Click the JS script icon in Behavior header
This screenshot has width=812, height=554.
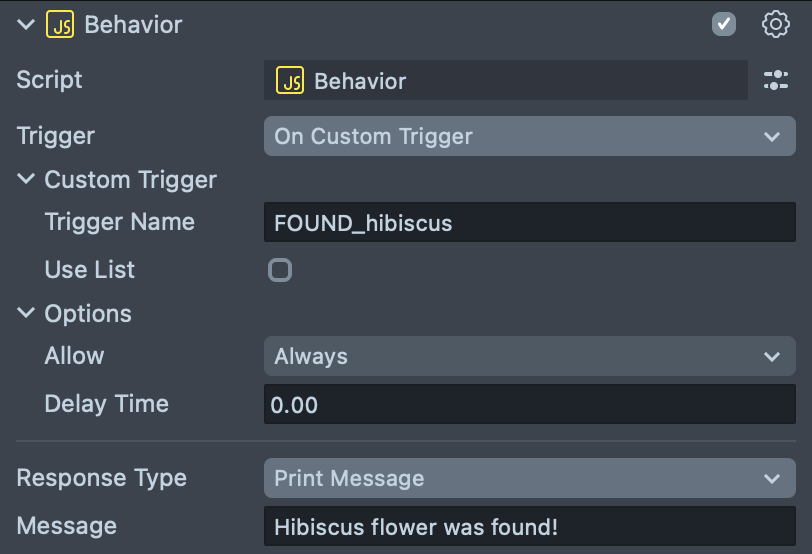coord(60,25)
